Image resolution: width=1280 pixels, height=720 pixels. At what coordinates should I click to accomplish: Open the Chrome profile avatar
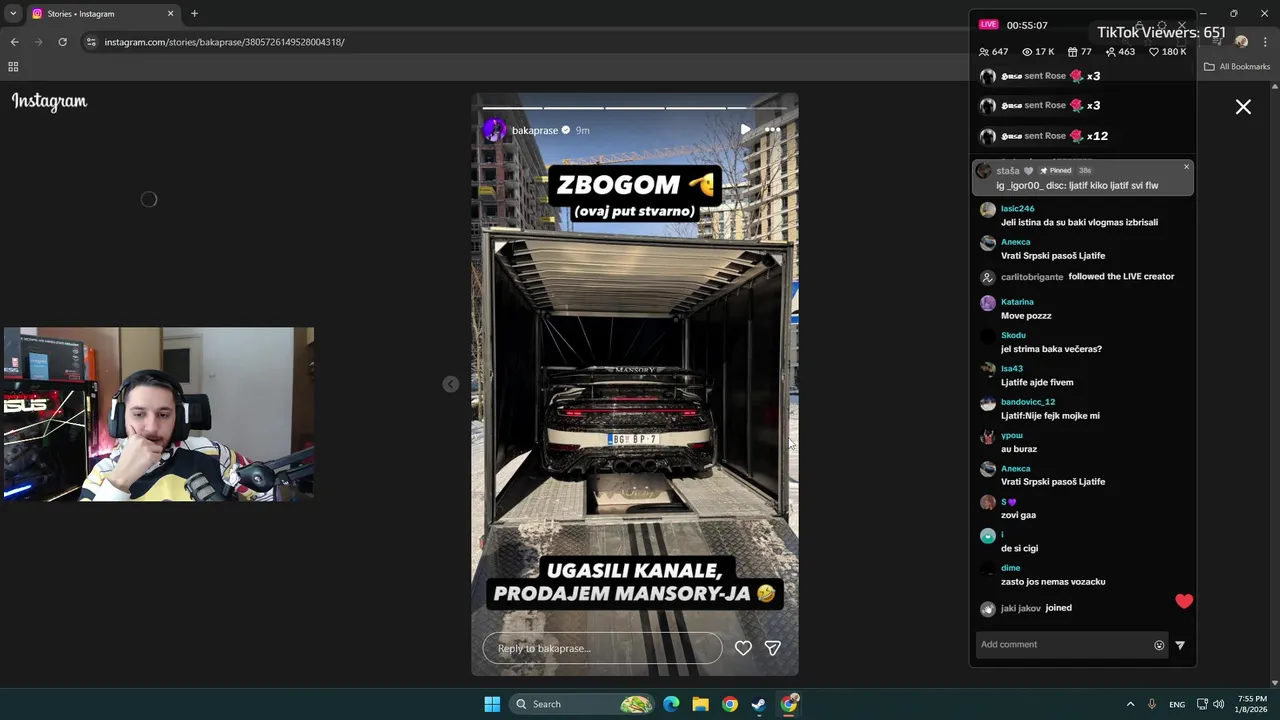[1241, 42]
